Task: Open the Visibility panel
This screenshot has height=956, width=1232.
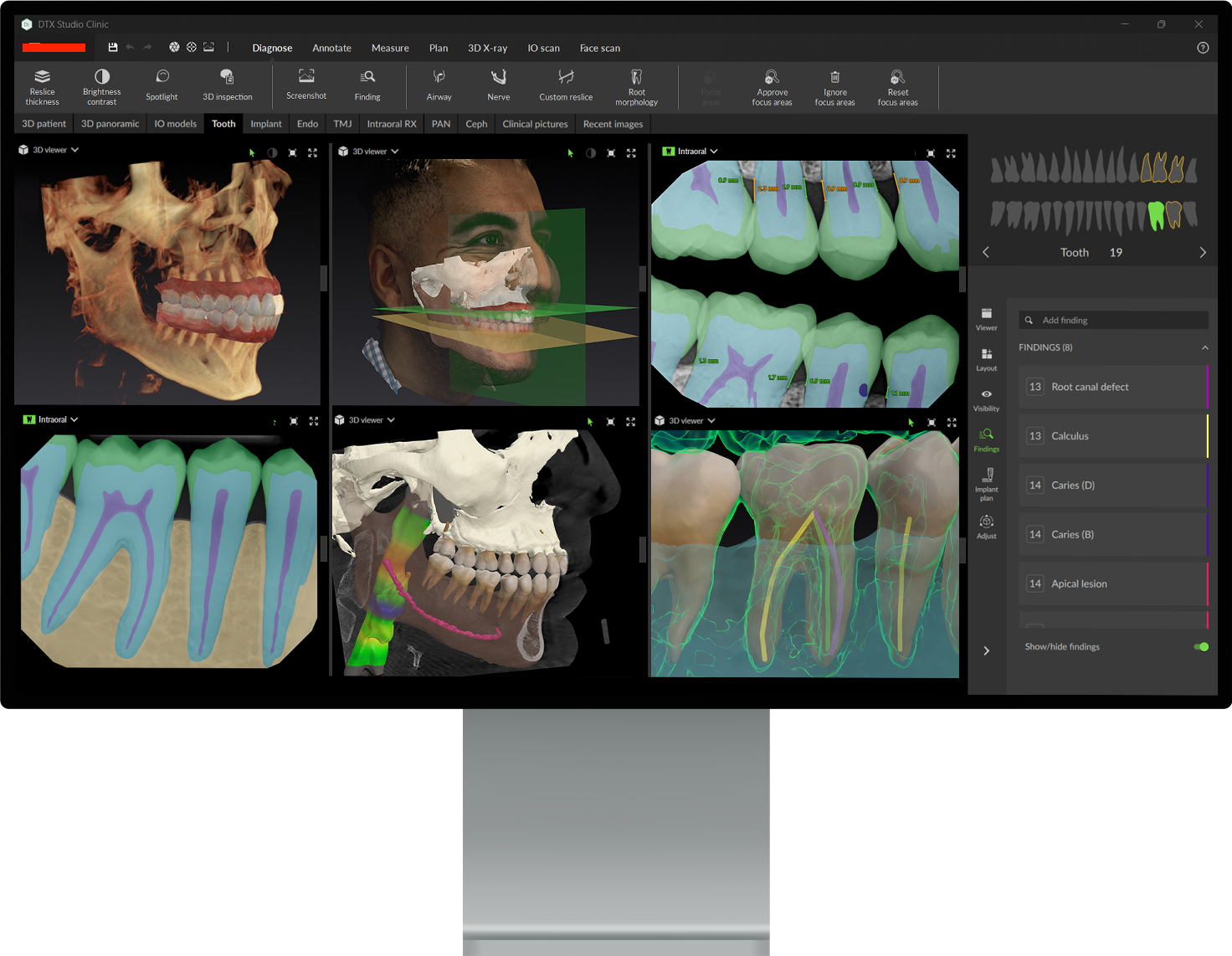Action: click(986, 398)
